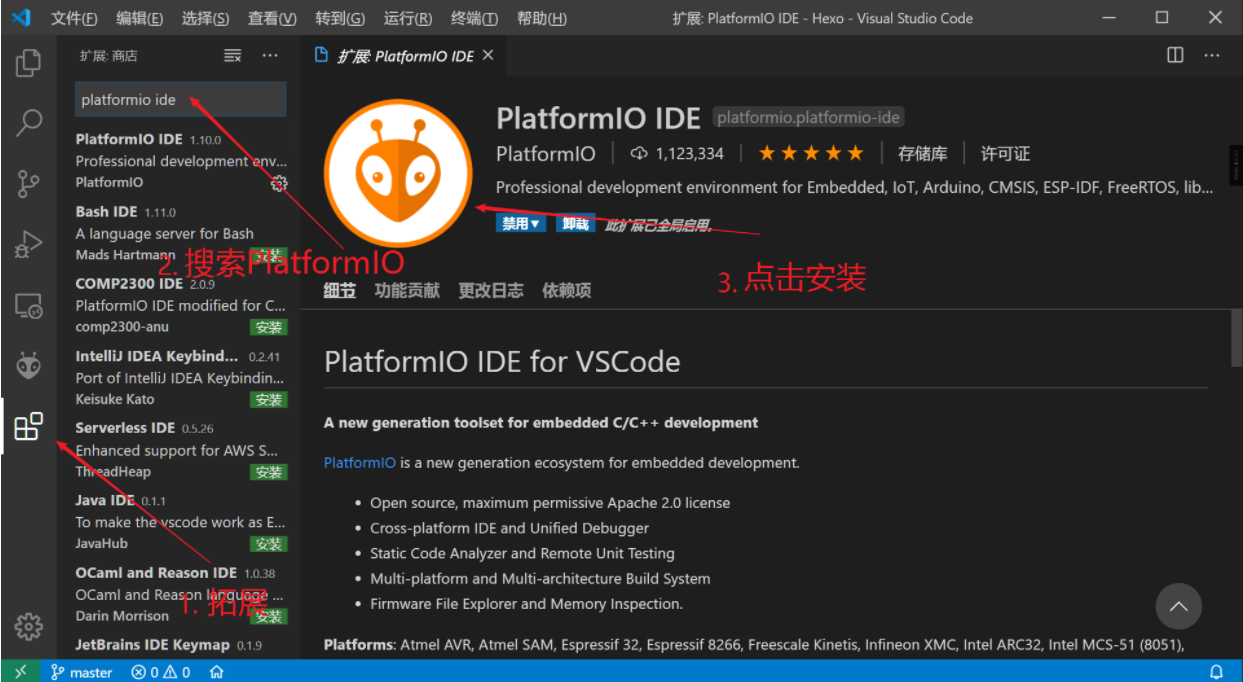Open the Extensions view icon
The width and height of the screenshot is (1243, 682).
[x=29, y=426]
